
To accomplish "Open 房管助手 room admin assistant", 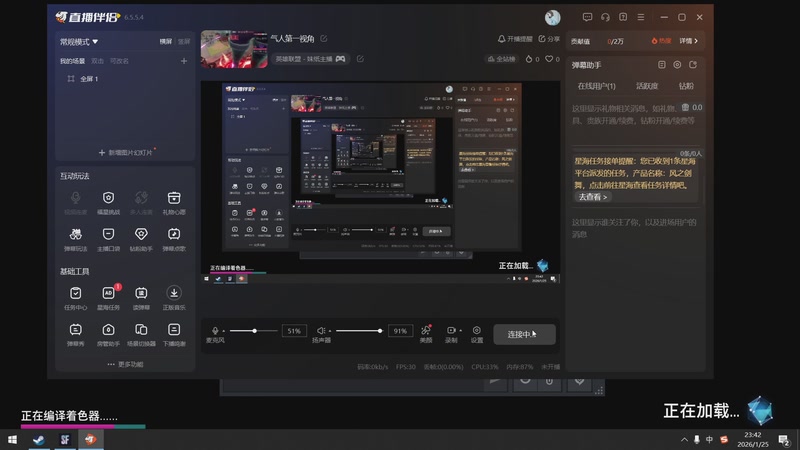I will tap(108, 334).
